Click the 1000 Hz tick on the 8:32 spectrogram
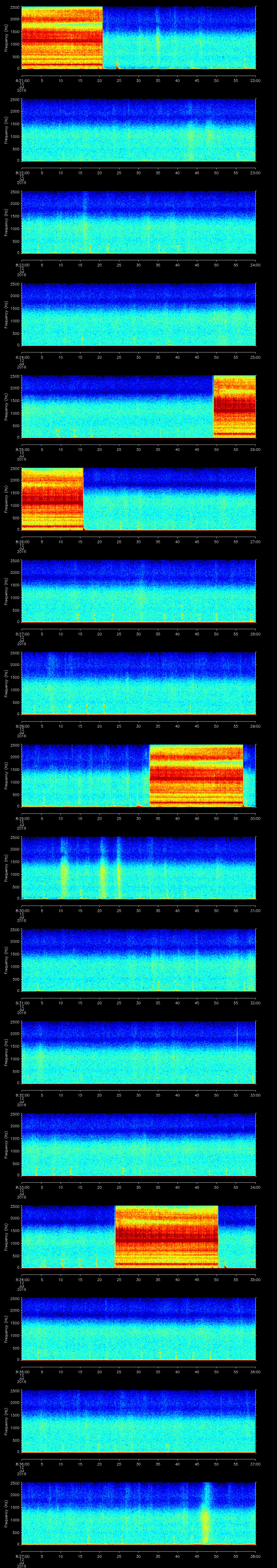The image size is (277, 1568). point(15,1059)
